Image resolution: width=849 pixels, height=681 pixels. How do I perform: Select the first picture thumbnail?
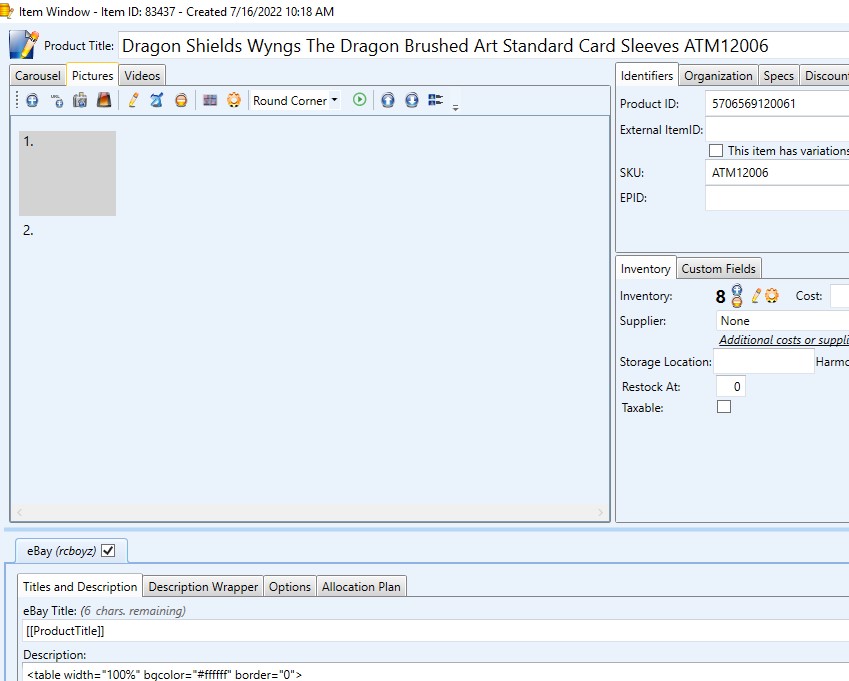coord(68,174)
